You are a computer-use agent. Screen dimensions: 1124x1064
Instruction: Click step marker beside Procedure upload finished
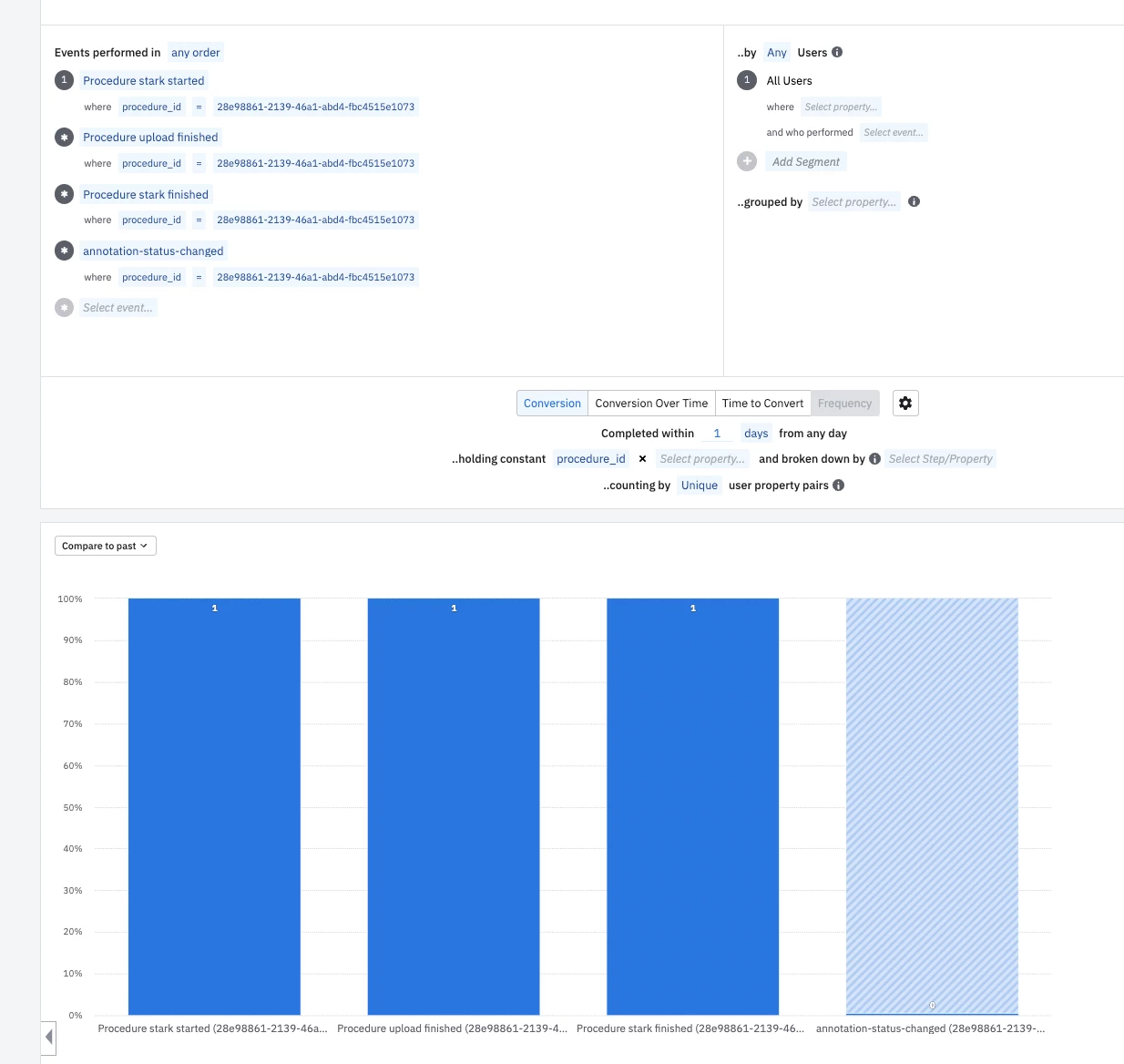click(x=64, y=138)
